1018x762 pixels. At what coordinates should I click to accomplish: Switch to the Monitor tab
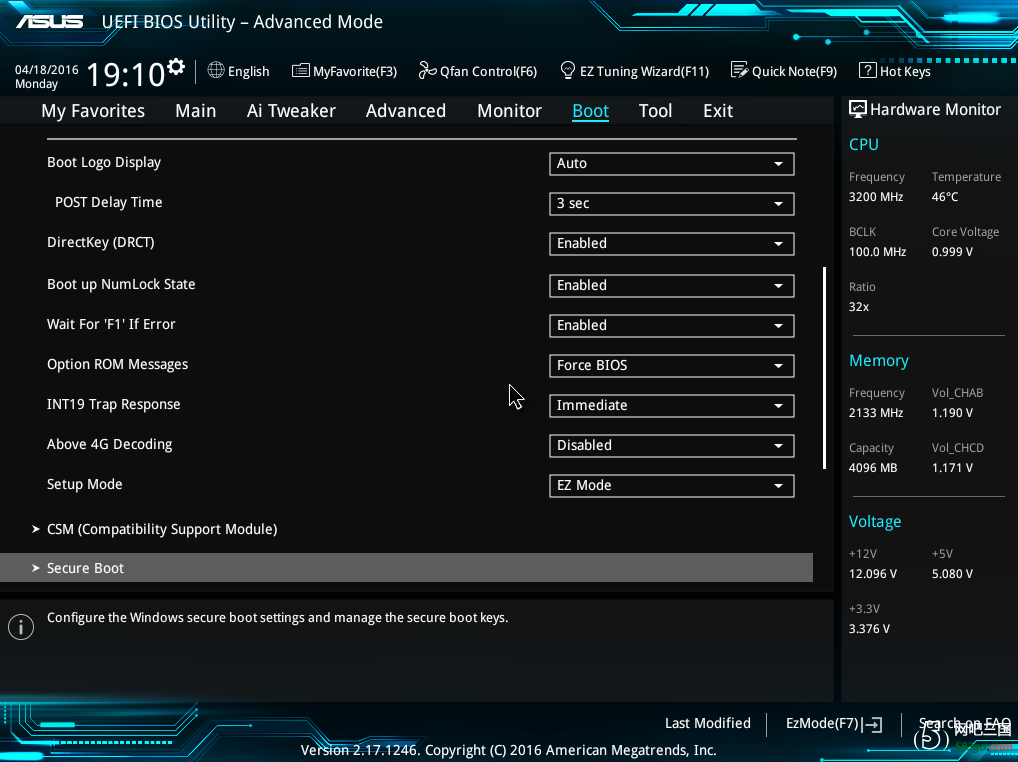[510, 111]
